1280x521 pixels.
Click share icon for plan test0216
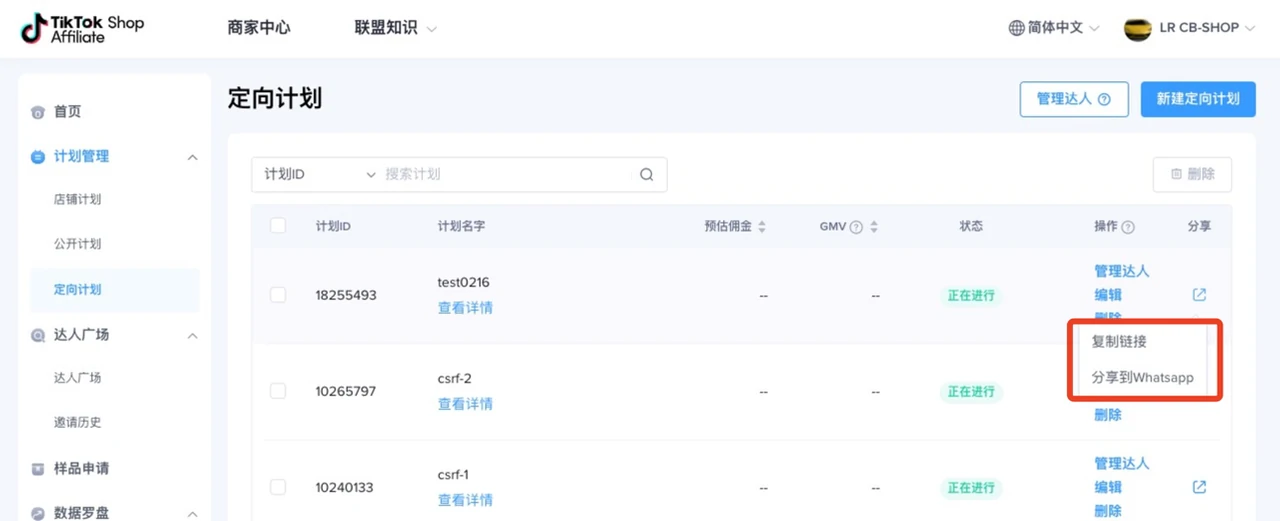pos(1199,295)
